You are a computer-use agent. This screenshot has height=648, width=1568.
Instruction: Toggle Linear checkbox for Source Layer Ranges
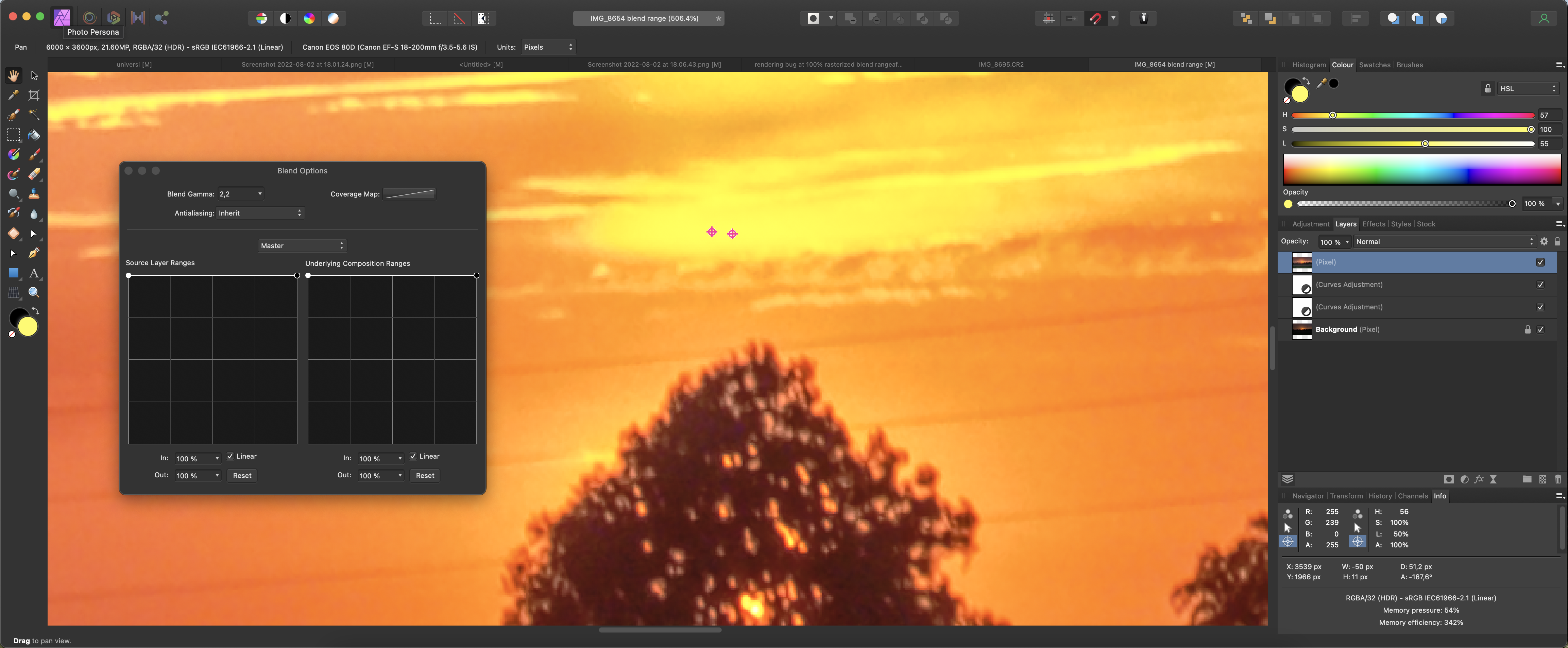click(230, 456)
